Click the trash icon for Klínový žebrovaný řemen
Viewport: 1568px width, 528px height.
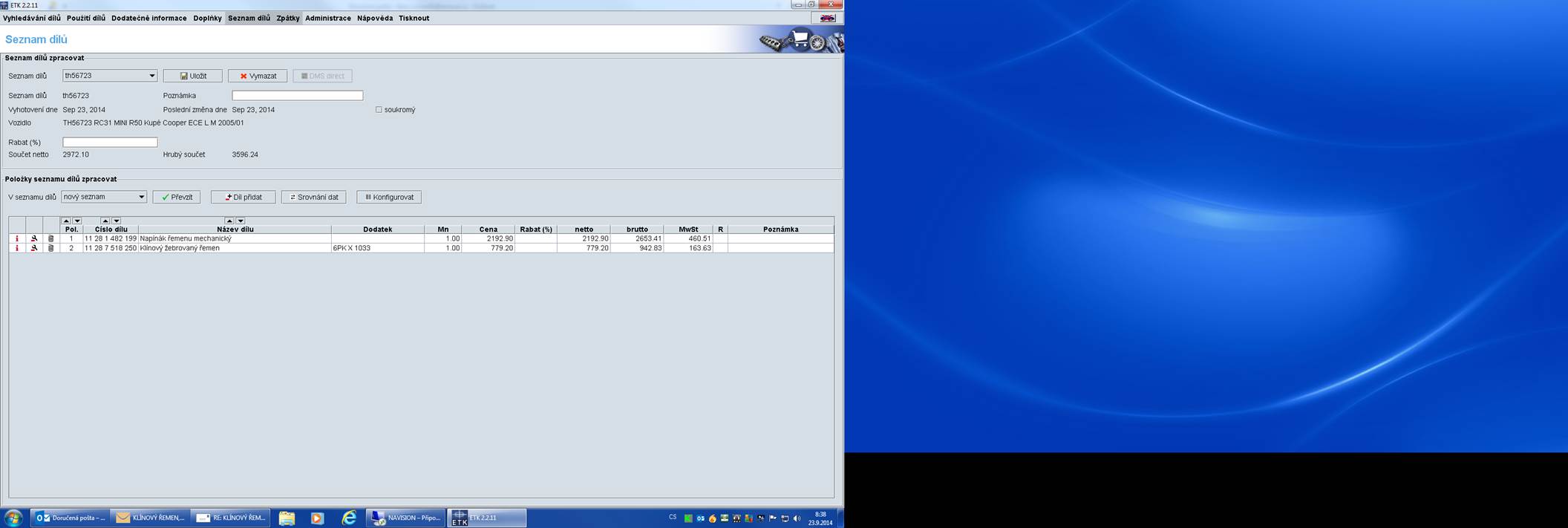(x=51, y=248)
